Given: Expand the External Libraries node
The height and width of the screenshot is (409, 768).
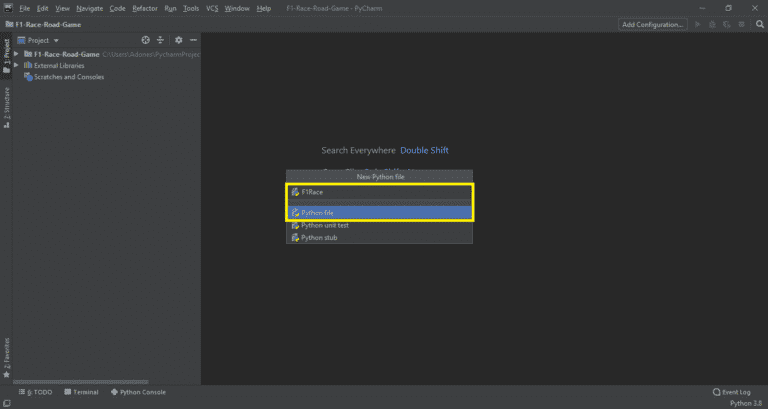Looking at the screenshot, I should pyautogui.click(x=16, y=65).
